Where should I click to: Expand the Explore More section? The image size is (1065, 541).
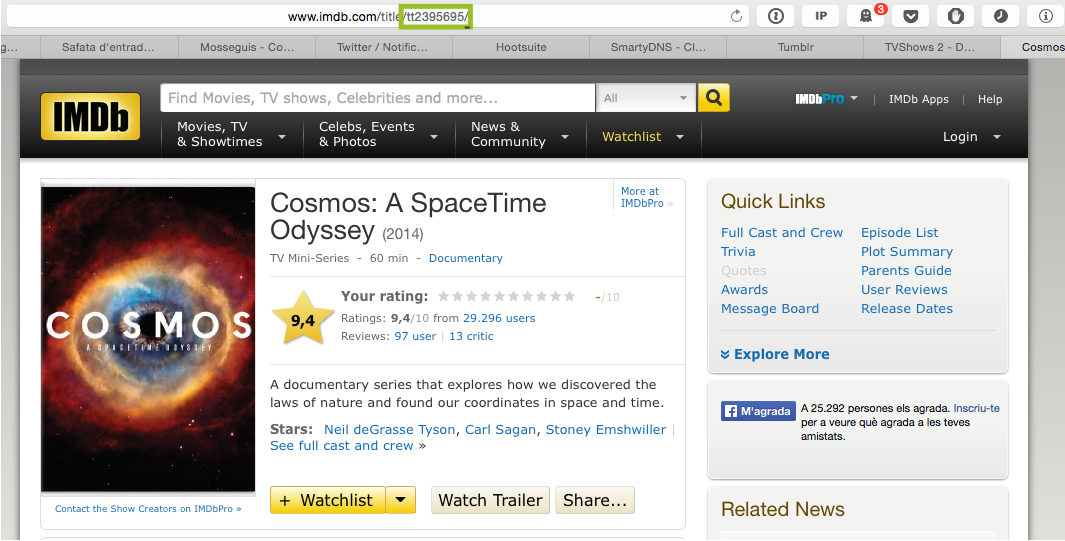(x=775, y=354)
